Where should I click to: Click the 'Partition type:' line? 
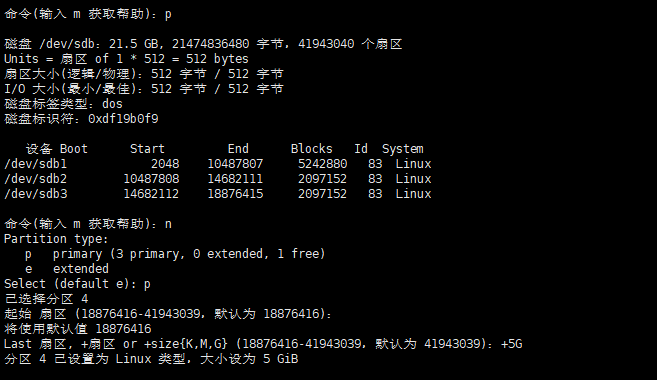(x=57, y=239)
